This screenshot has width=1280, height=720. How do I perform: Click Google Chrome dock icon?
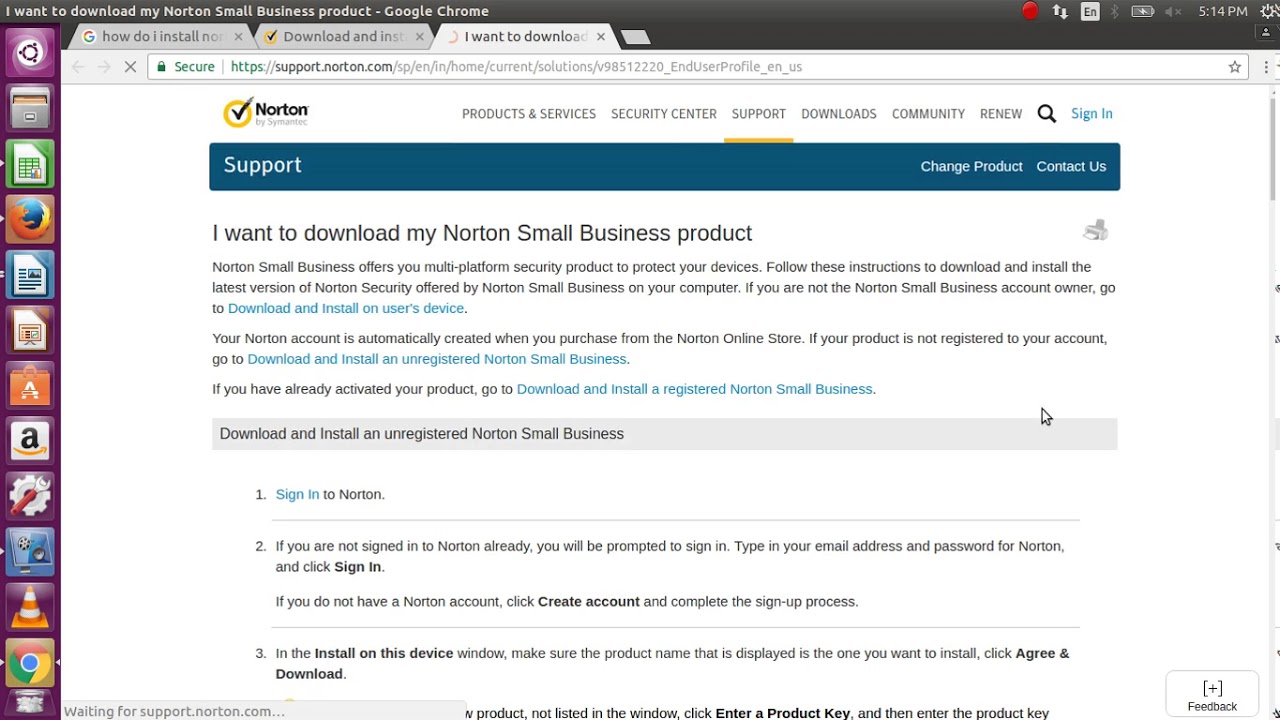coord(30,662)
